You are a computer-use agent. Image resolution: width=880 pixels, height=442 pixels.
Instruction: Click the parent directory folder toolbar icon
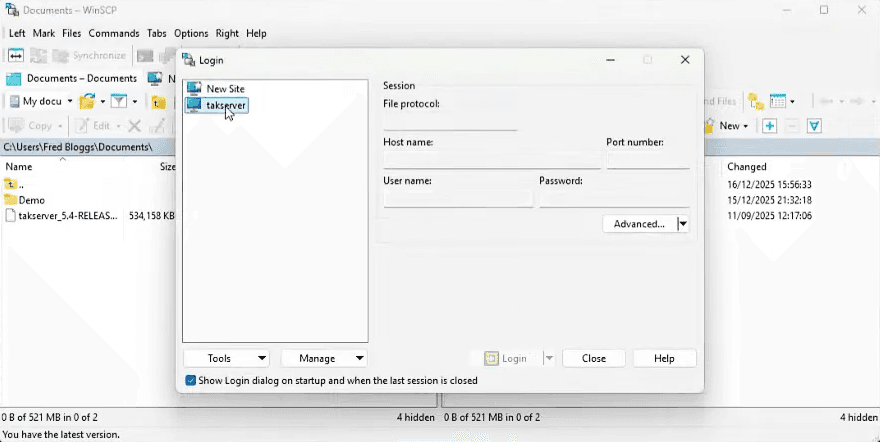pos(159,102)
